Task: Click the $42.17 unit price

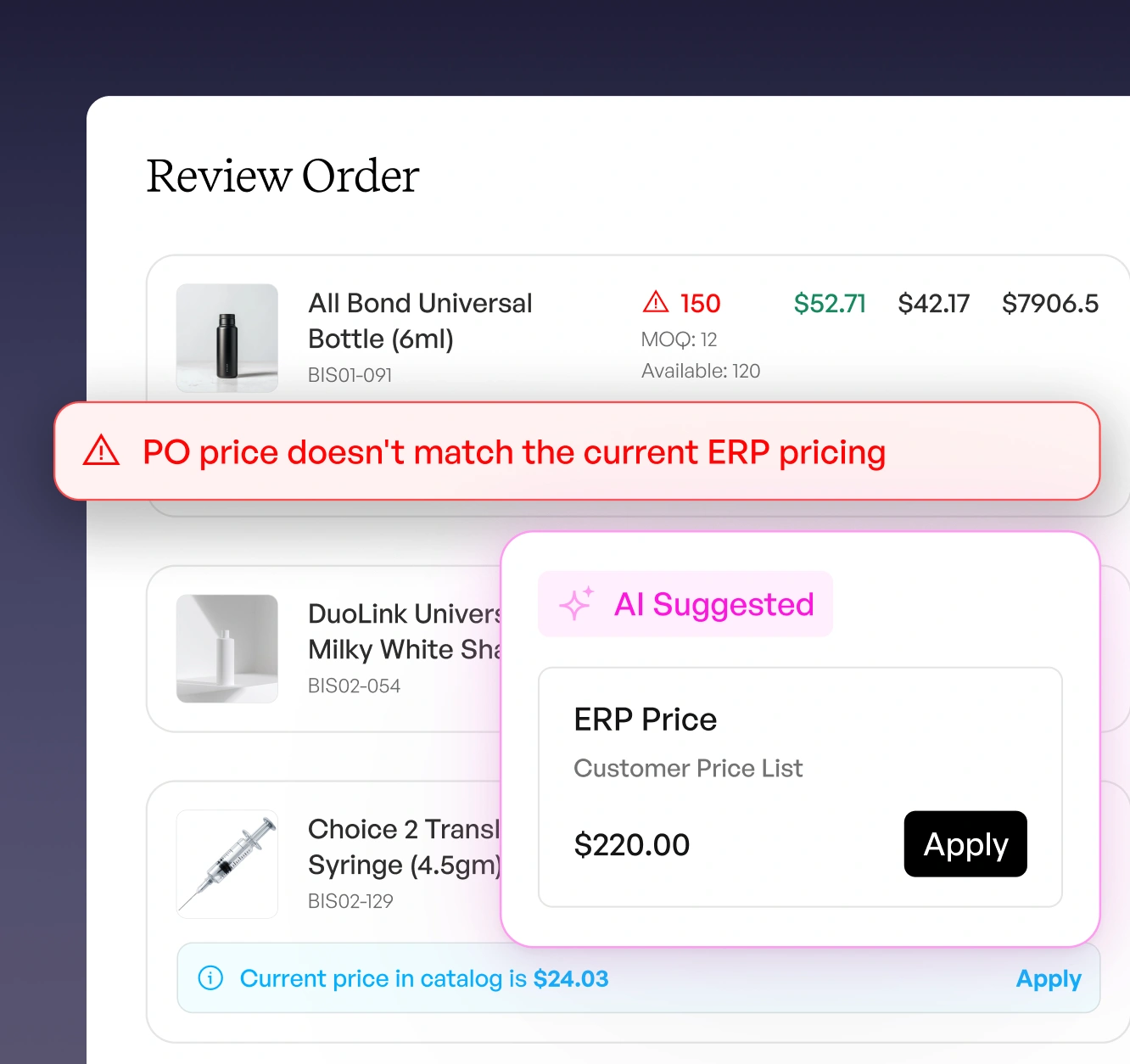Action: point(933,303)
